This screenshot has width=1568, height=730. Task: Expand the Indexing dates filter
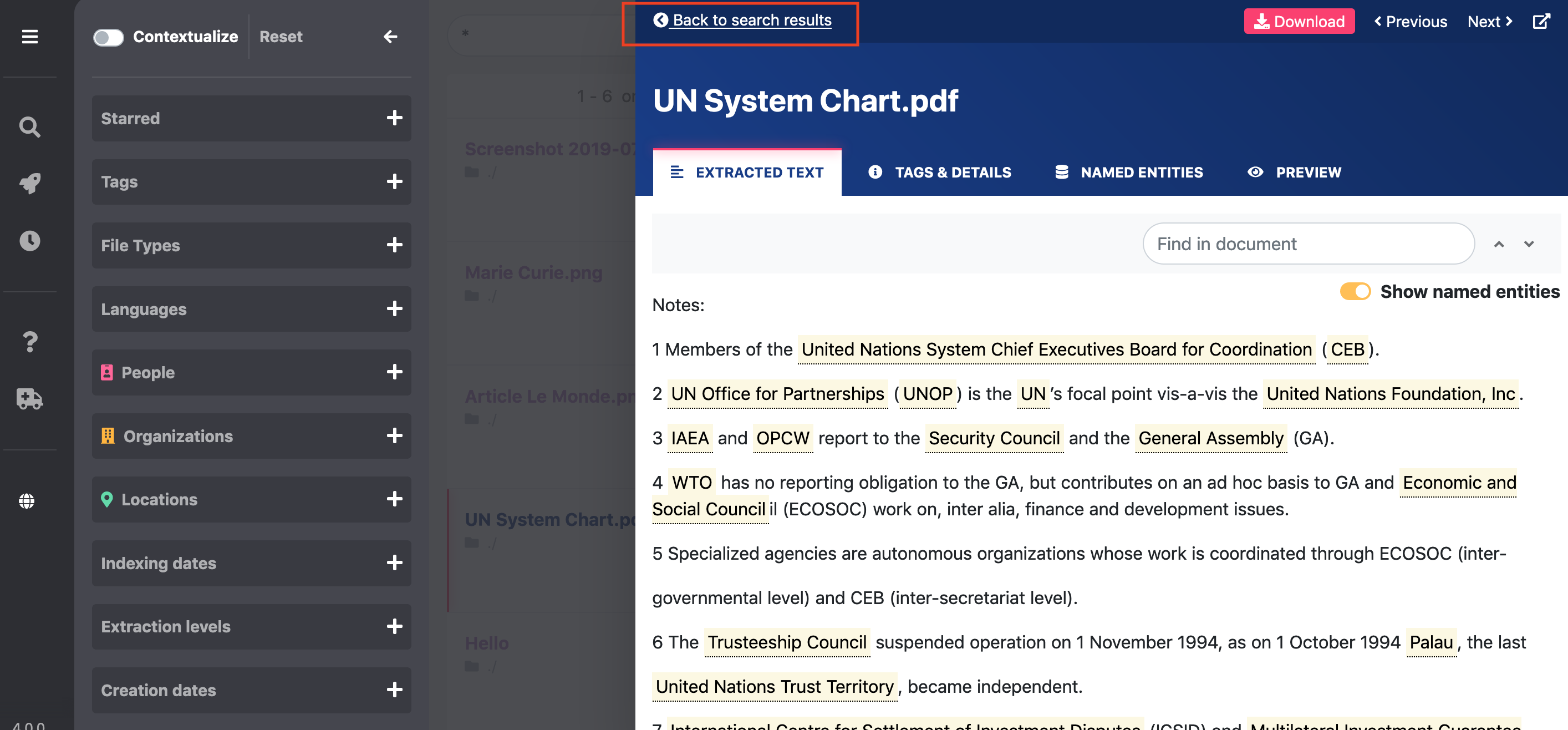coord(251,563)
